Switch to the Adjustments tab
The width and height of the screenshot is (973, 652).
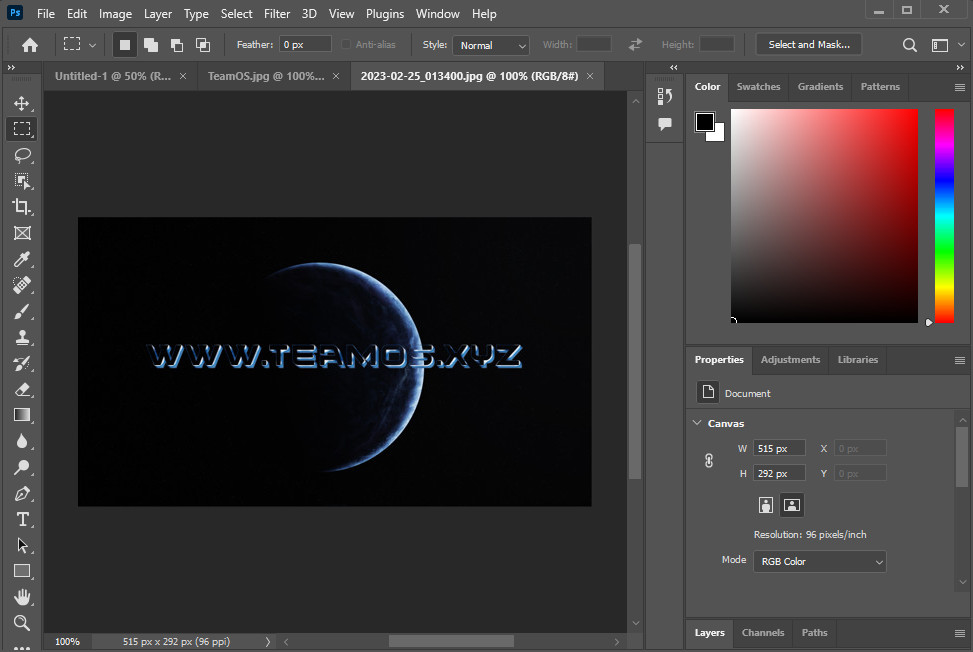coord(791,360)
